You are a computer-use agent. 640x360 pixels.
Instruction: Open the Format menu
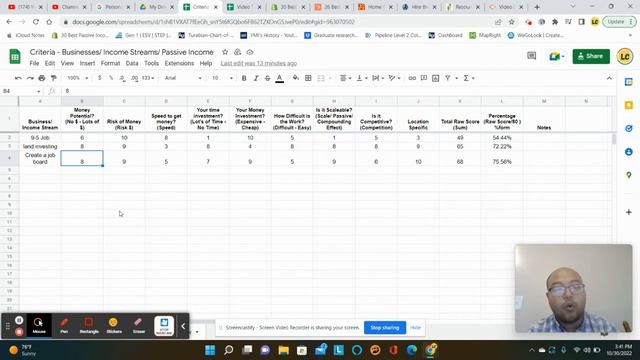coord(110,63)
